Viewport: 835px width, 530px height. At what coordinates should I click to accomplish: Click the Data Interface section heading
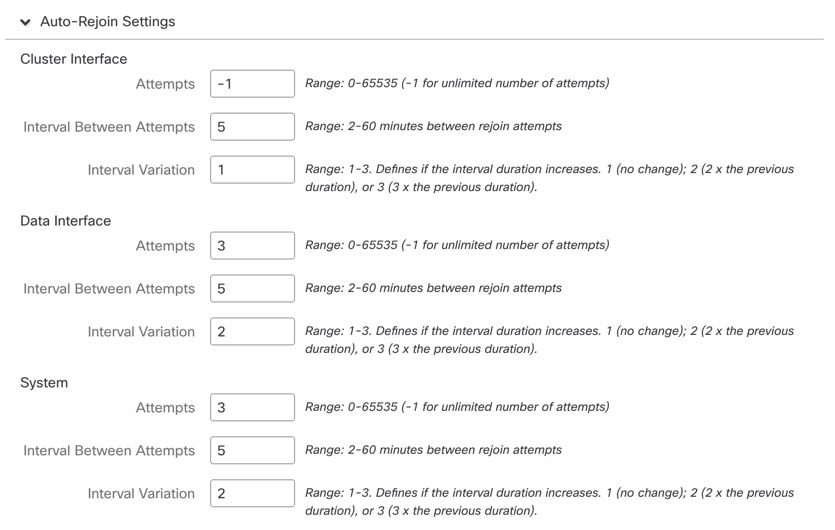point(66,221)
